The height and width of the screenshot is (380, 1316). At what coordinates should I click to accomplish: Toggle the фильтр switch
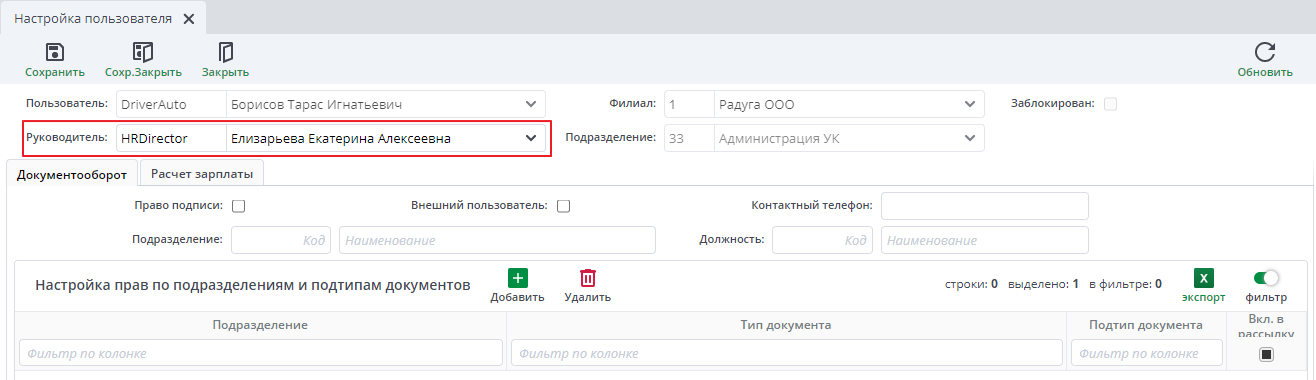click(x=1266, y=279)
